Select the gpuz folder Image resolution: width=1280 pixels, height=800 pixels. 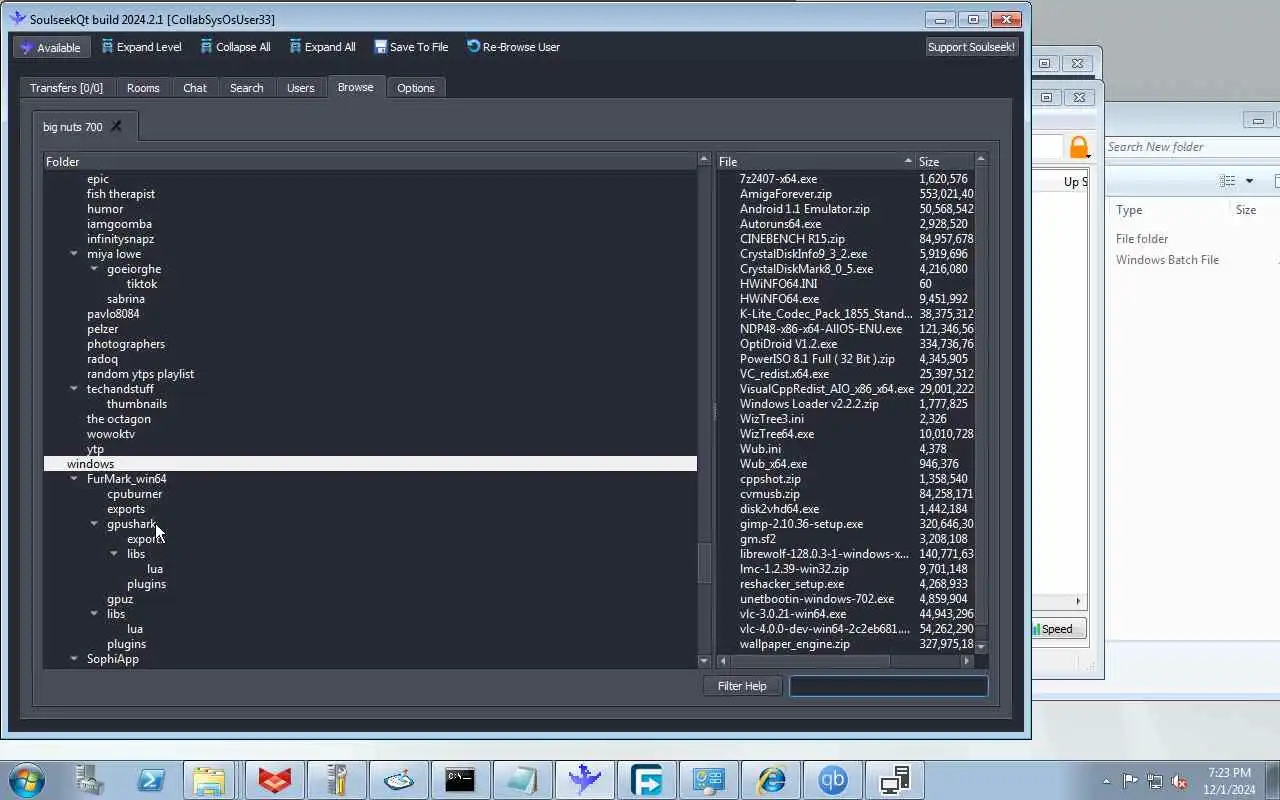(120, 599)
